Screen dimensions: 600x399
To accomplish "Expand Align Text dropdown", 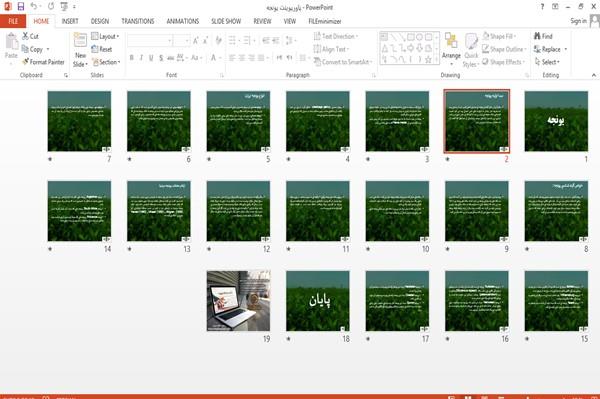I will 331,49.
